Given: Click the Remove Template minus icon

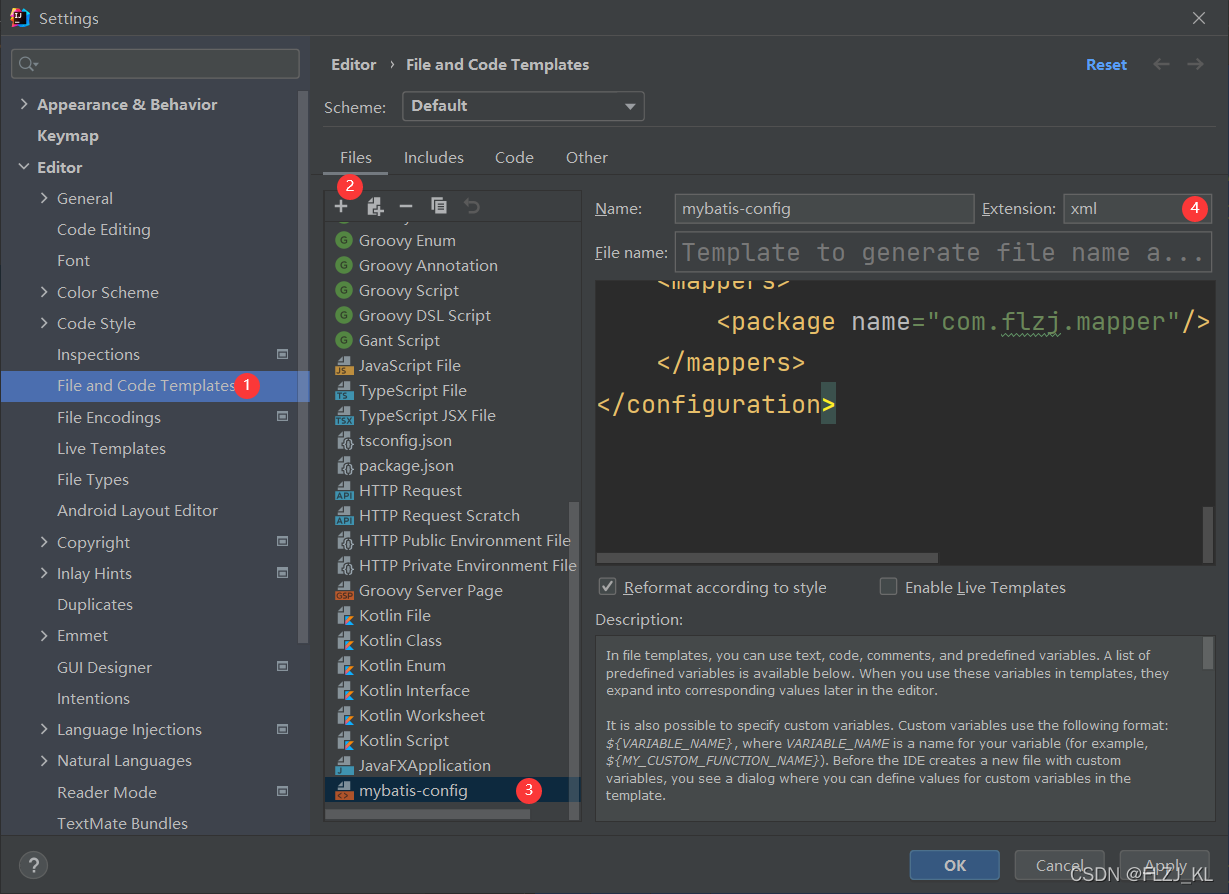Looking at the screenshot, I should click(406, 206).
